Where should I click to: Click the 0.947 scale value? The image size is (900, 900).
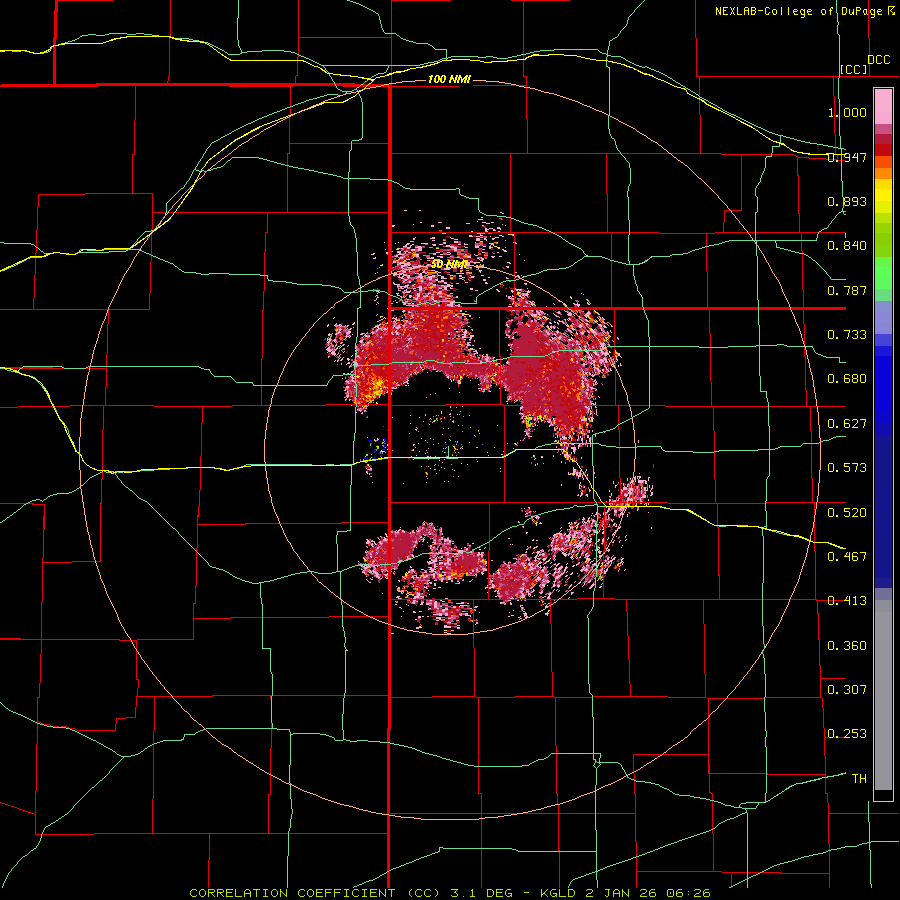coord(847,157)
